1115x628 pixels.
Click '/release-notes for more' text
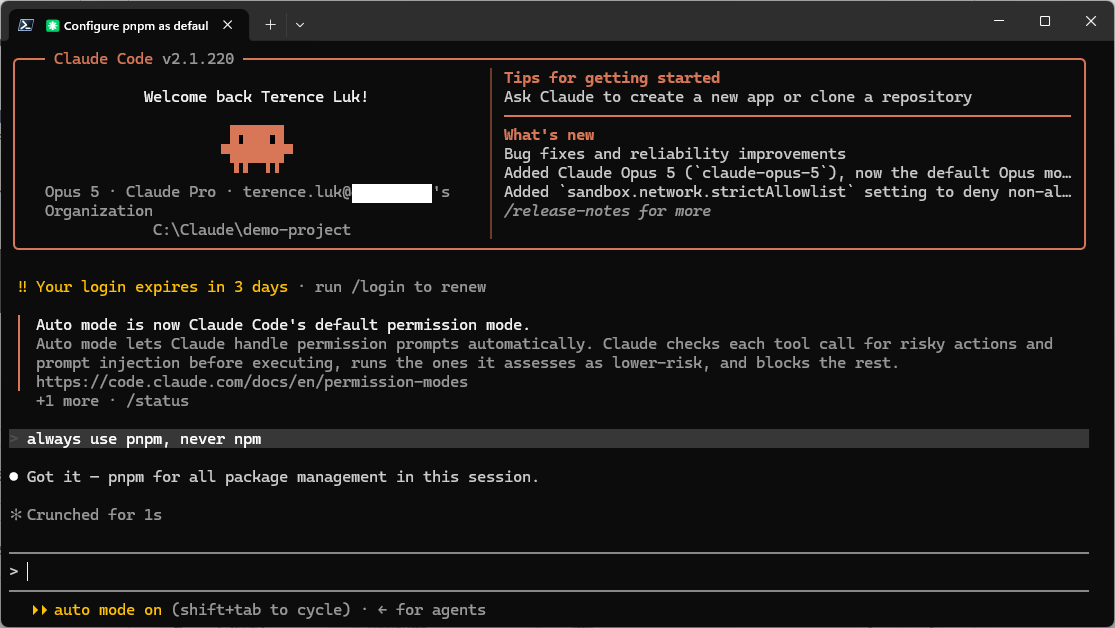point(607,211)
